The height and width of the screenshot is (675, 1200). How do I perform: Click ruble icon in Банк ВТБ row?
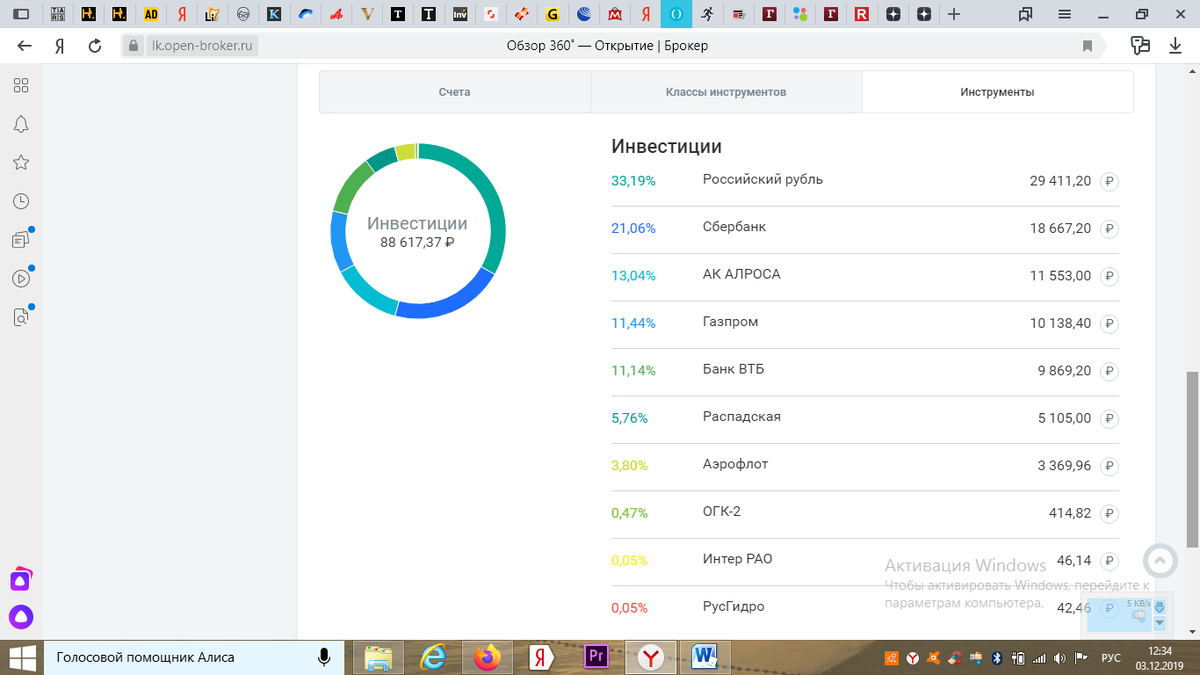pyautogui.click(x=1108, y=371)
